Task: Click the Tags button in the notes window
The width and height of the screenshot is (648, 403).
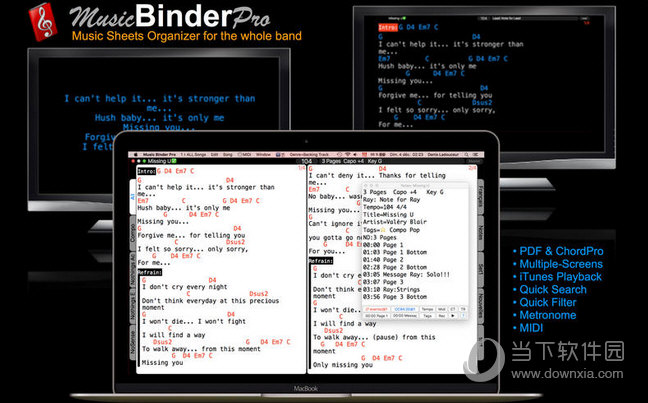Action: 427,316
